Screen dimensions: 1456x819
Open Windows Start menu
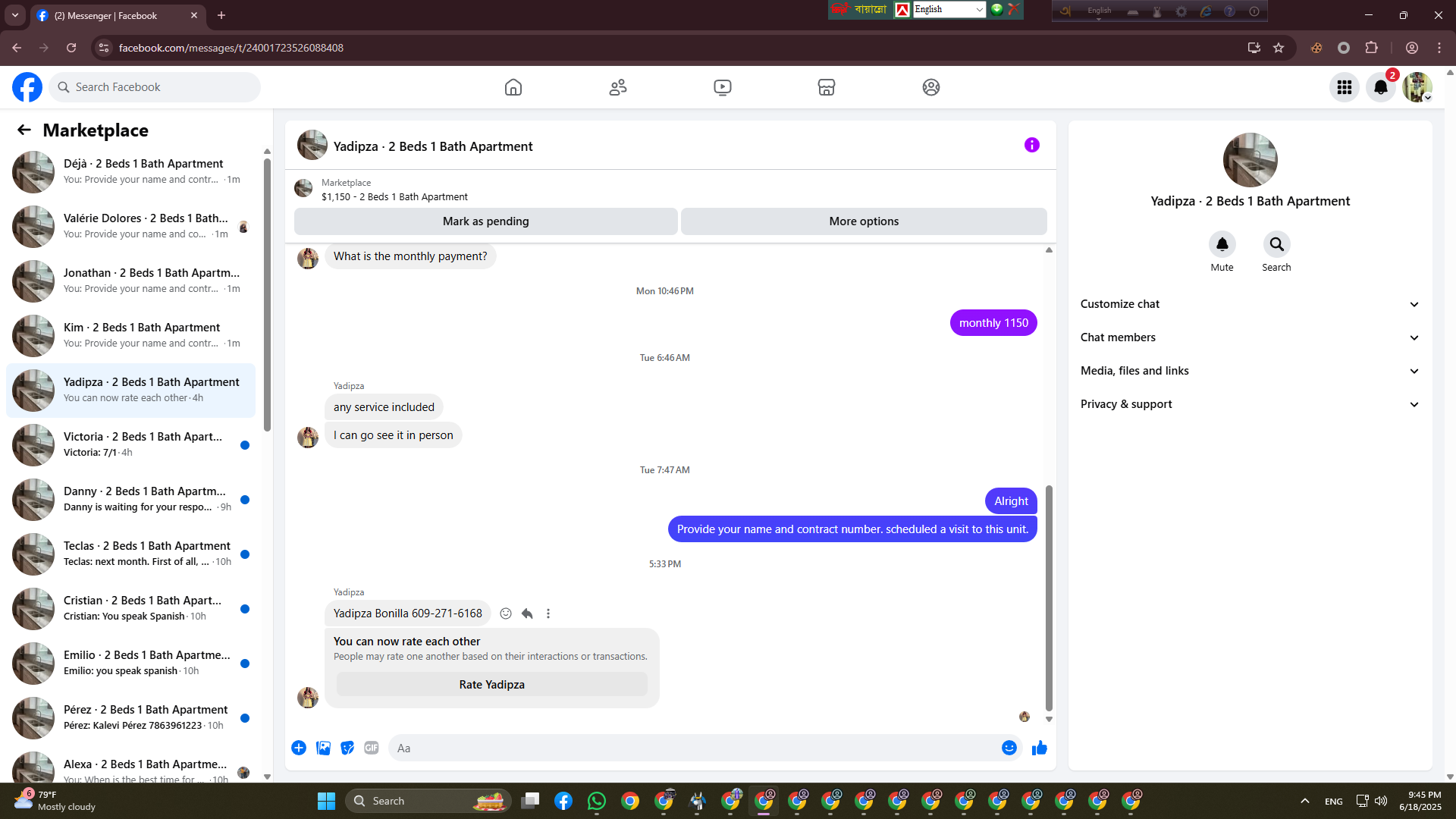point(326,801)
